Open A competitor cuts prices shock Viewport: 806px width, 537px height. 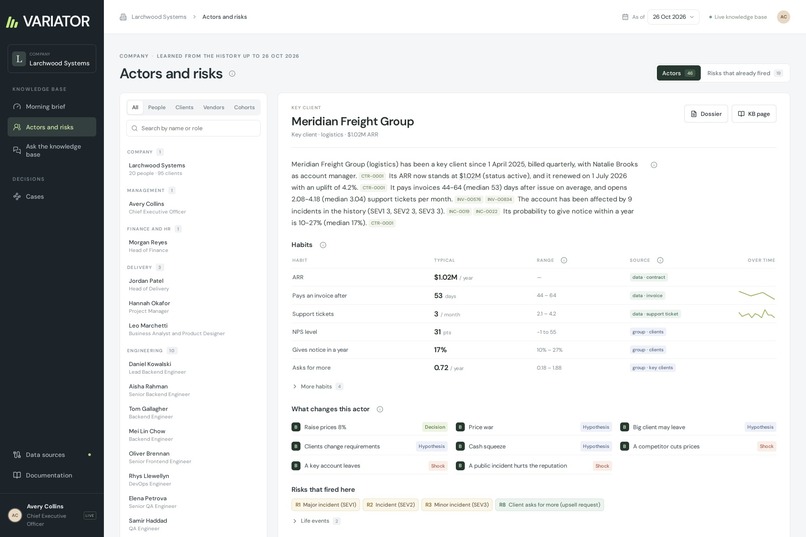pyautogui.click(x=698, y=447)
